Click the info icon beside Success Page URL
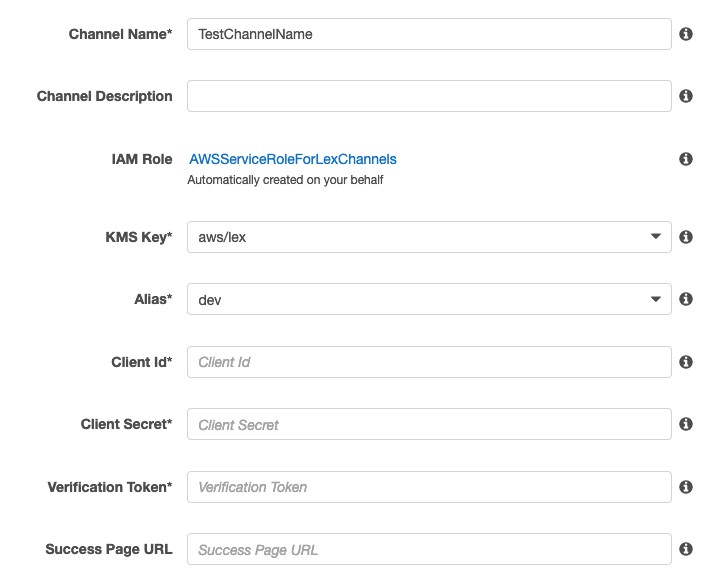Viewport: 725px width, 584px height. point(686,549)
